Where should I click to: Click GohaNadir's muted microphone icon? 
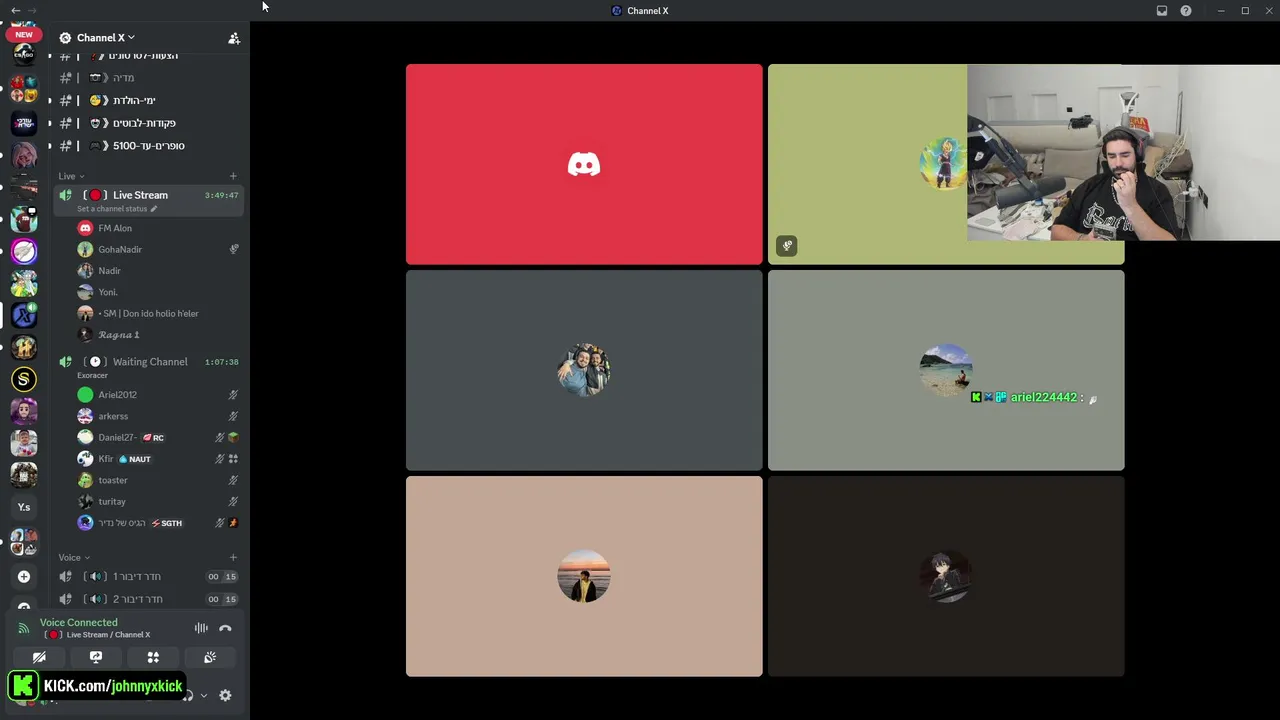pyautogui.click(x=234, y=250)
